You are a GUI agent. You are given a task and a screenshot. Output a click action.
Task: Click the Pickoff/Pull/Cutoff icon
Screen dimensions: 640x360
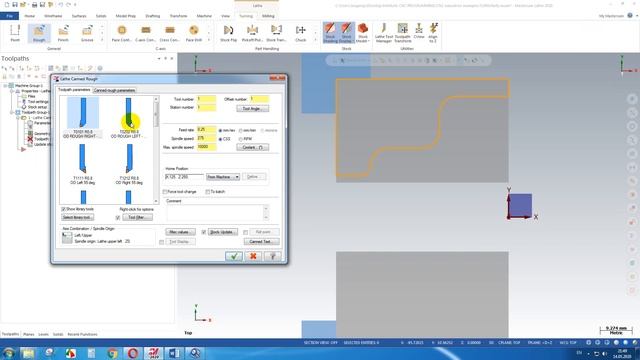click(x=252, y=33)
